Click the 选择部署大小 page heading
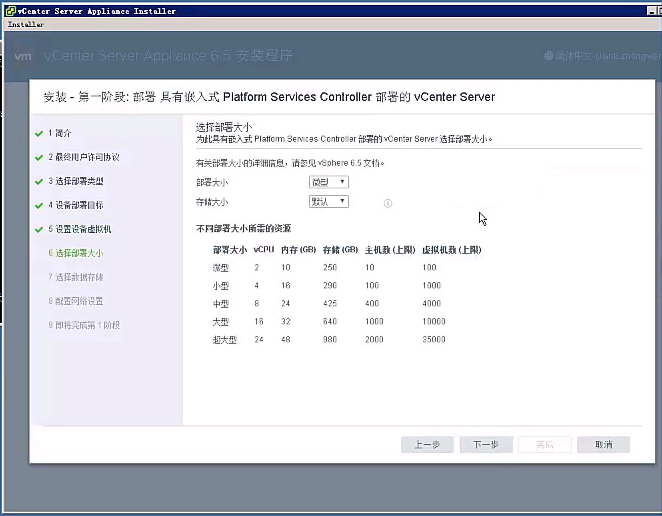Viewport: 662px width, 516px height. pyautogui.click(x=224, y=127)
